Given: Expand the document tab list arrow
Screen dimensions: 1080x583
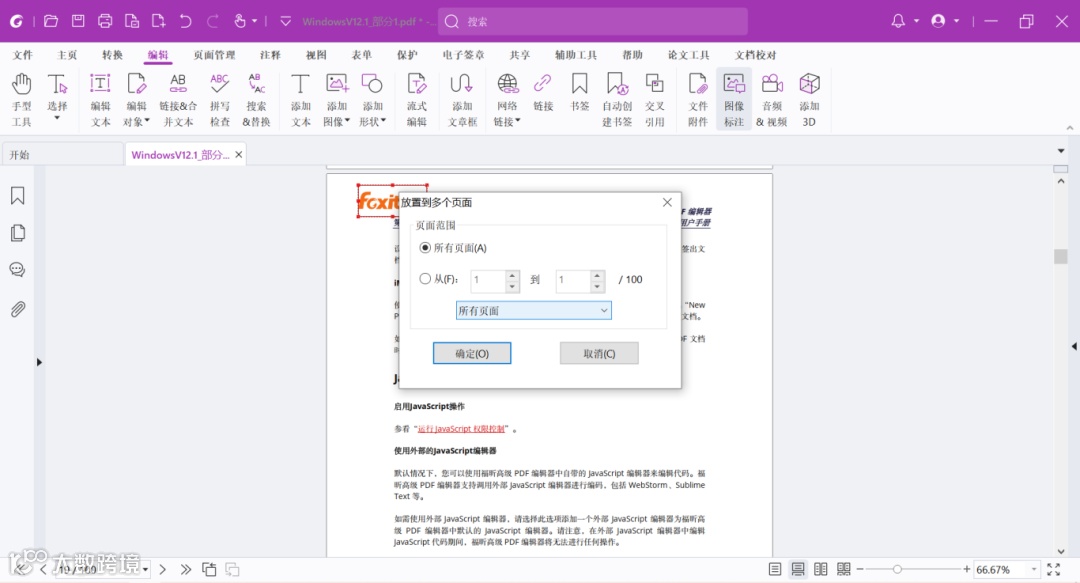Looking at the screenshot, I should coord(1061,151).
